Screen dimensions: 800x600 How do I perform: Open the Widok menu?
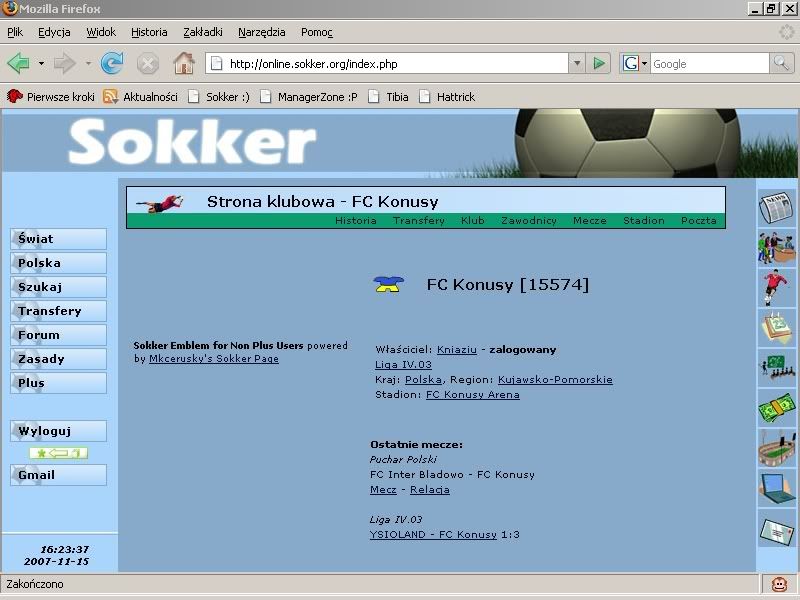[101, 32]
